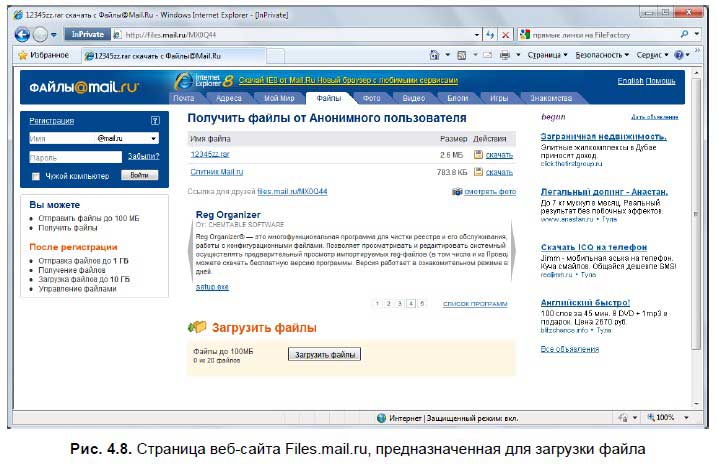Switch to the Видео tab
The image size is (717, 468).
point(414,98)
